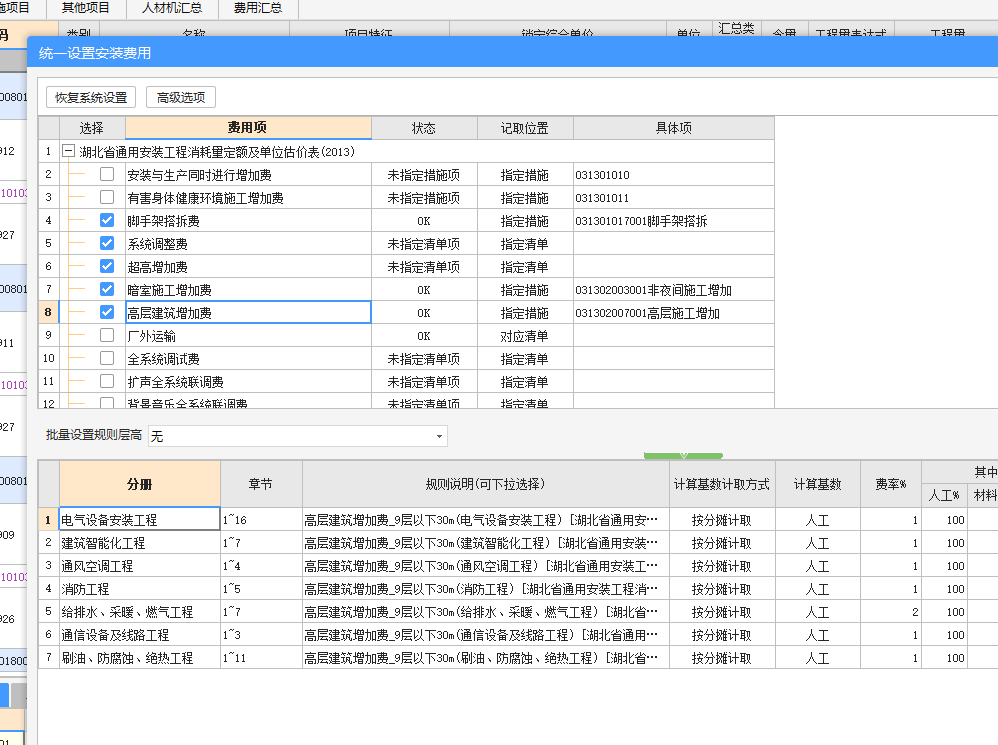
Task: Disable the 暗室施工增加费 checkbox
Action: point(107,289)
